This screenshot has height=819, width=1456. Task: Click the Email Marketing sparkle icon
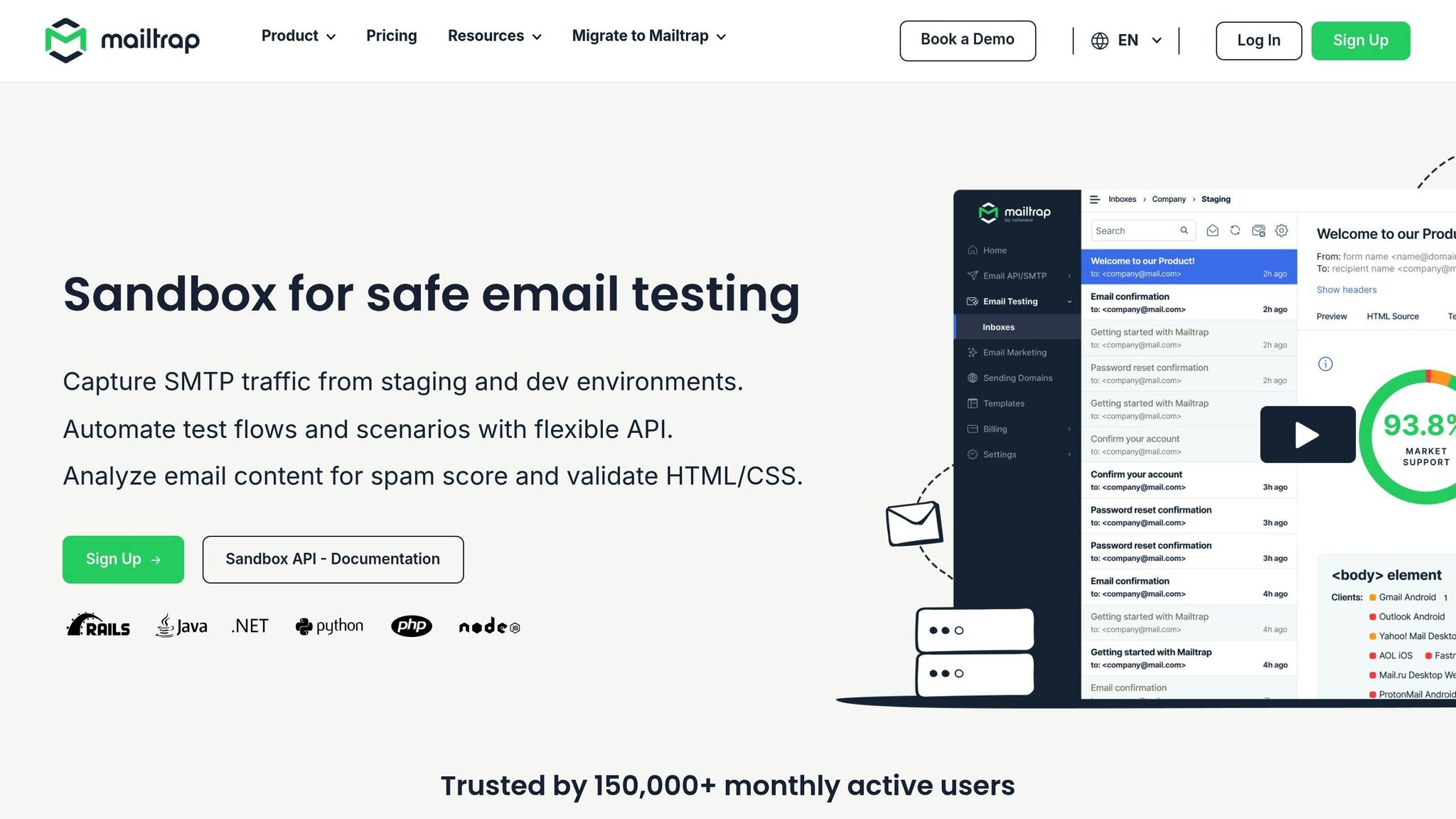973,353
